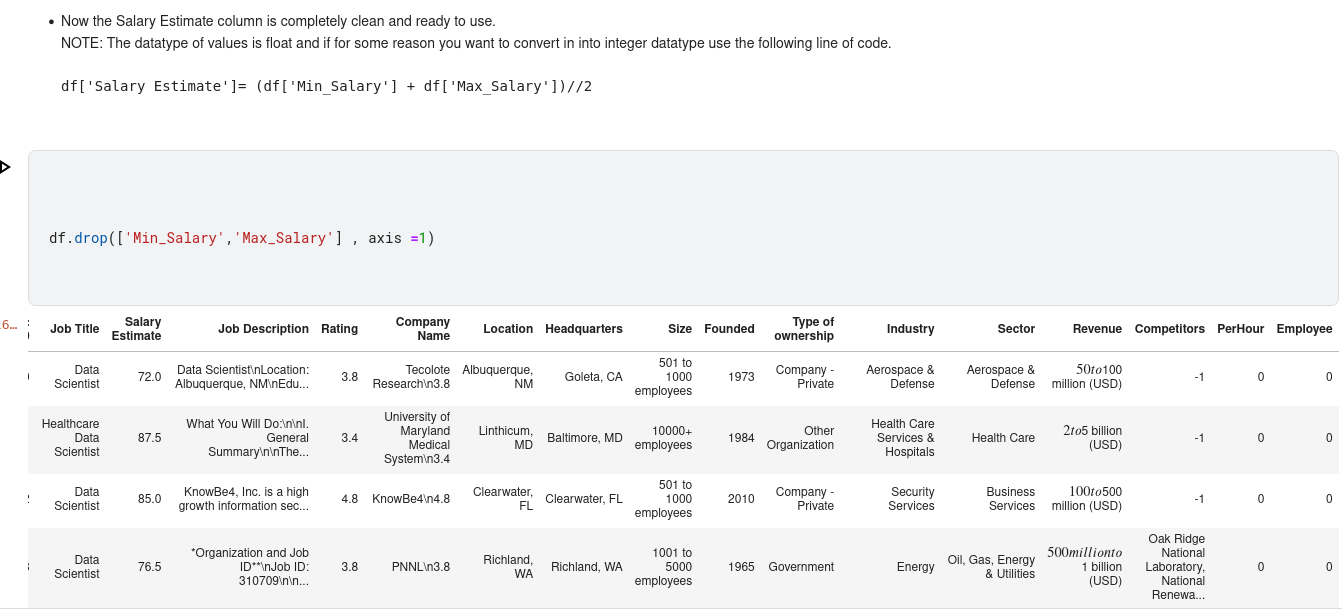Screen dimensions: 1342x613
Task: Select the Tecolote Research company cell
Action: pyautogui.click(x=412, y=377)
